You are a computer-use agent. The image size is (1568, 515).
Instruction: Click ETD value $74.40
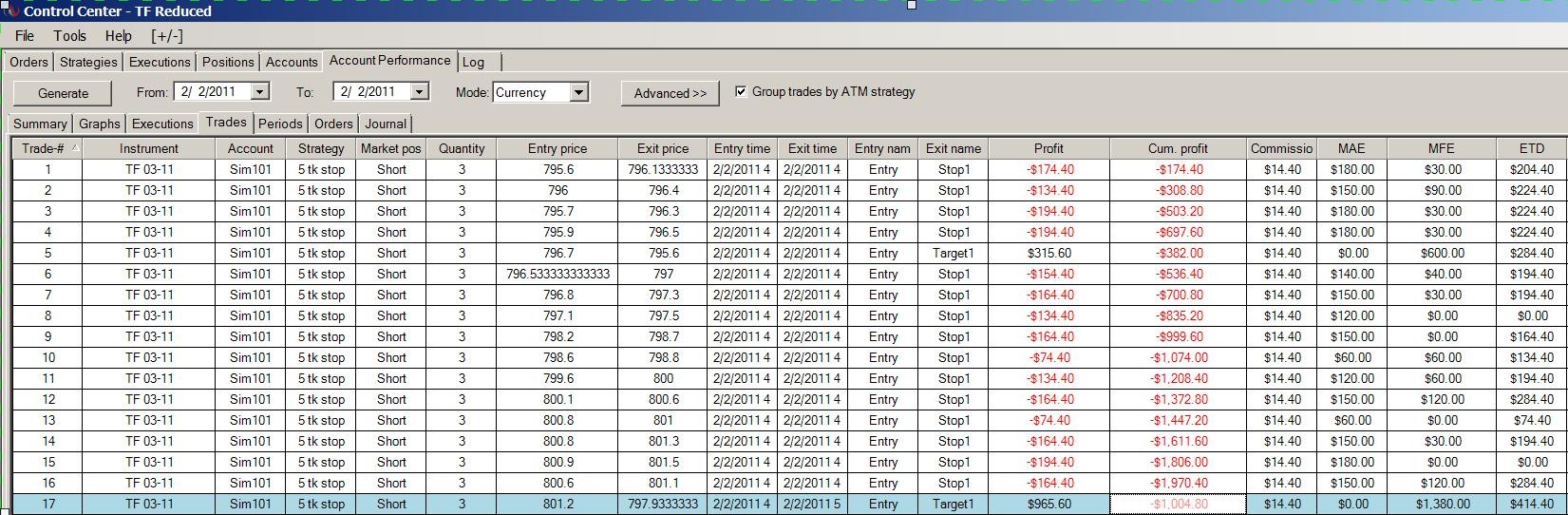[1532, 420]
